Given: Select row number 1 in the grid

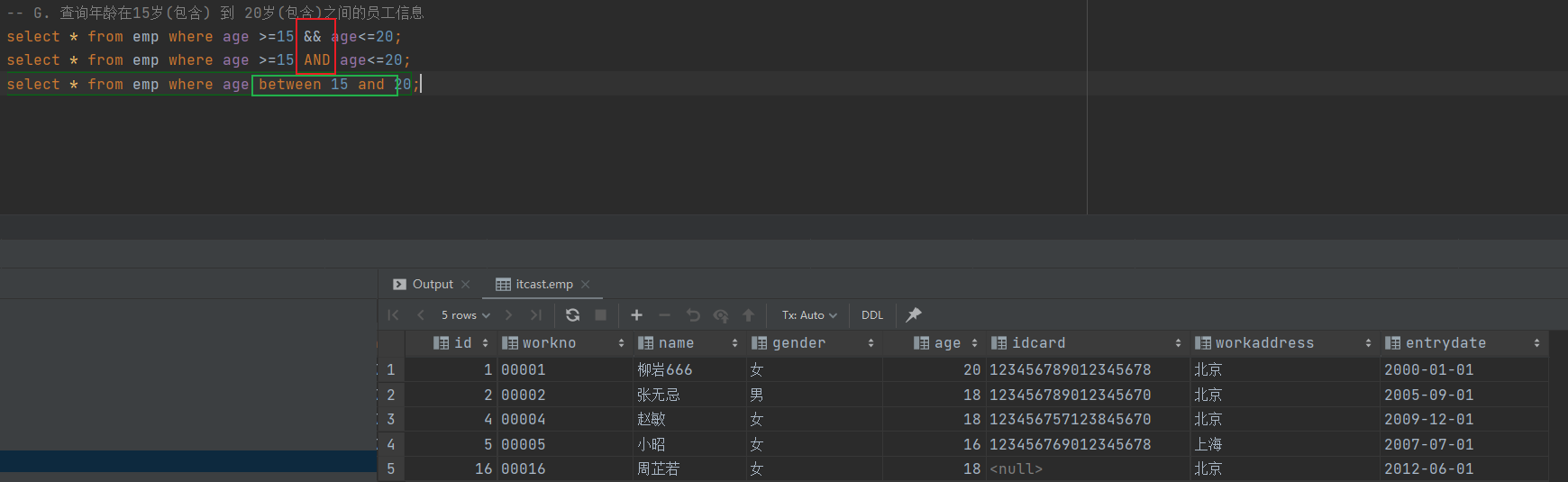Looking at the screenshot, I should [391, 370].
